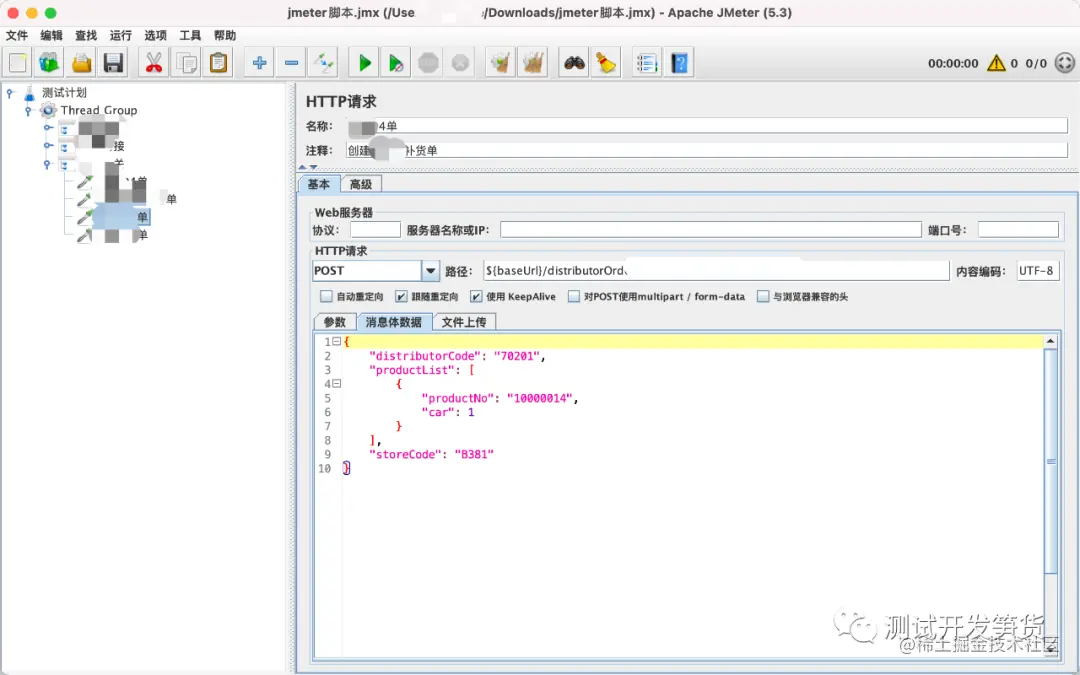Clear current results with broom icon

pyautogui.click(x=501, y=63)
